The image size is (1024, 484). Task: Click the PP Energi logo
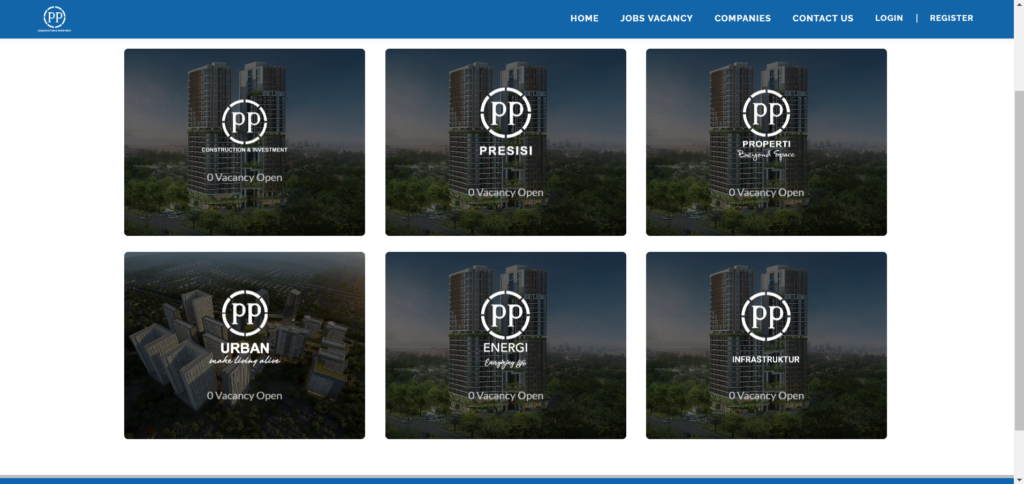(x=505, y=327)
